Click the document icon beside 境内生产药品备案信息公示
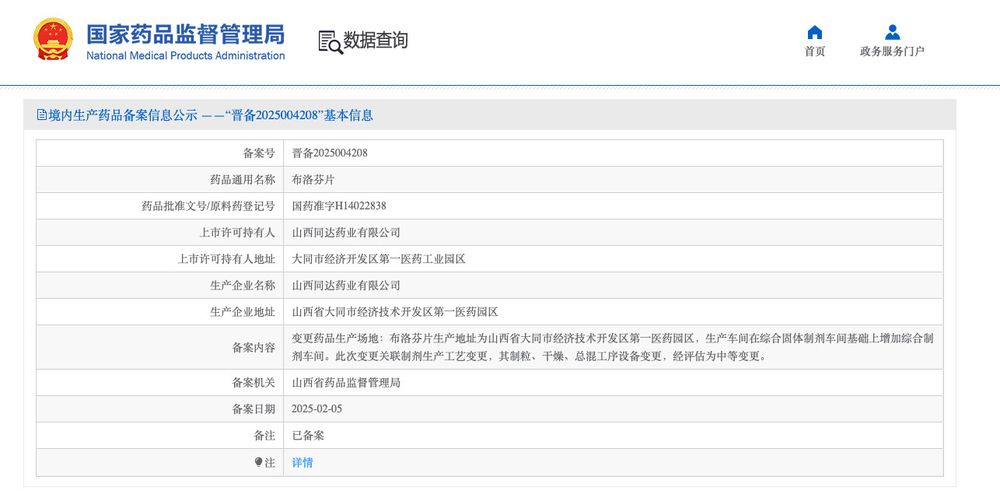The image size is (1000, 502). pyautogui.click(x=41, y=115)
